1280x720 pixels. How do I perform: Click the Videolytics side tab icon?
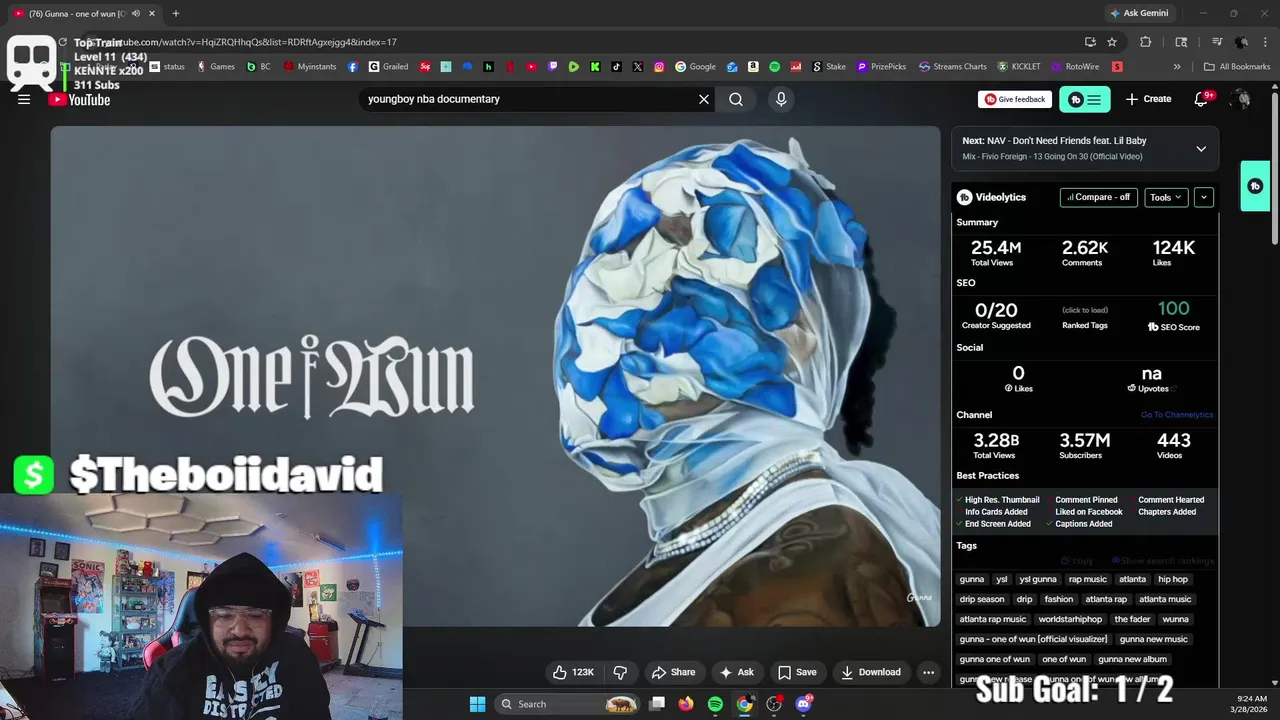click(x=1255, y=186)
